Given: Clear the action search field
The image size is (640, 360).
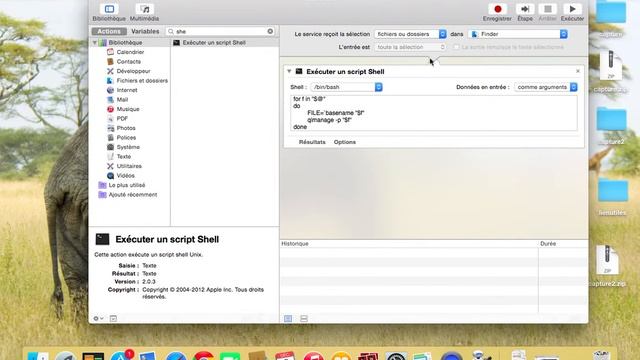Looking at the screenshot, I should (x=270, y=31).
